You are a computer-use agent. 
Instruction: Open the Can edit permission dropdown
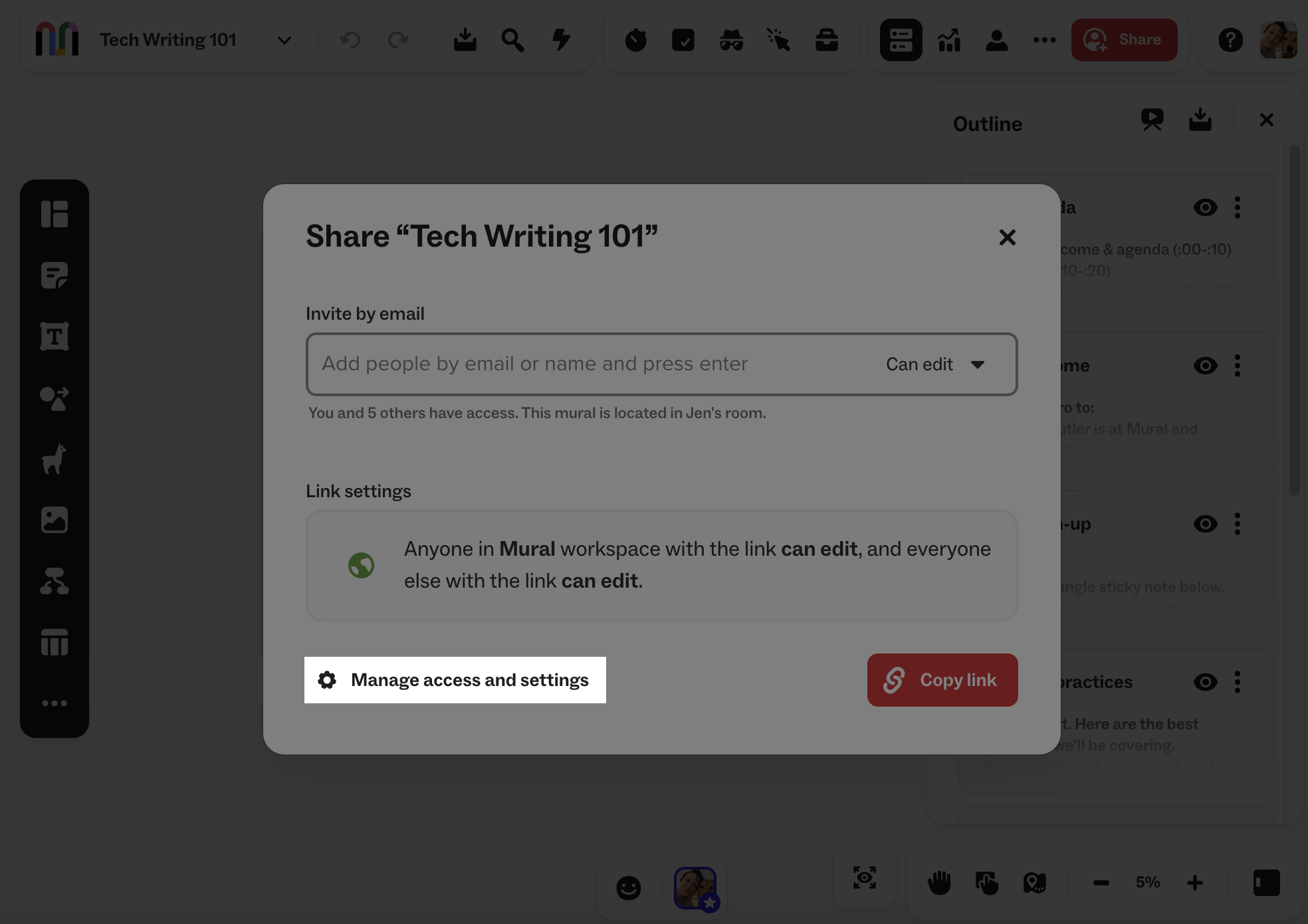[x=935, y=364]
